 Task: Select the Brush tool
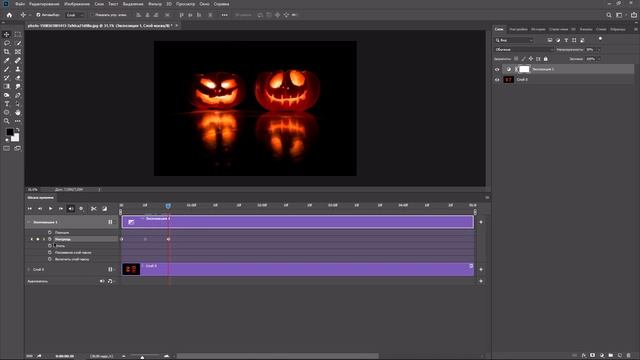click(7, 69)
